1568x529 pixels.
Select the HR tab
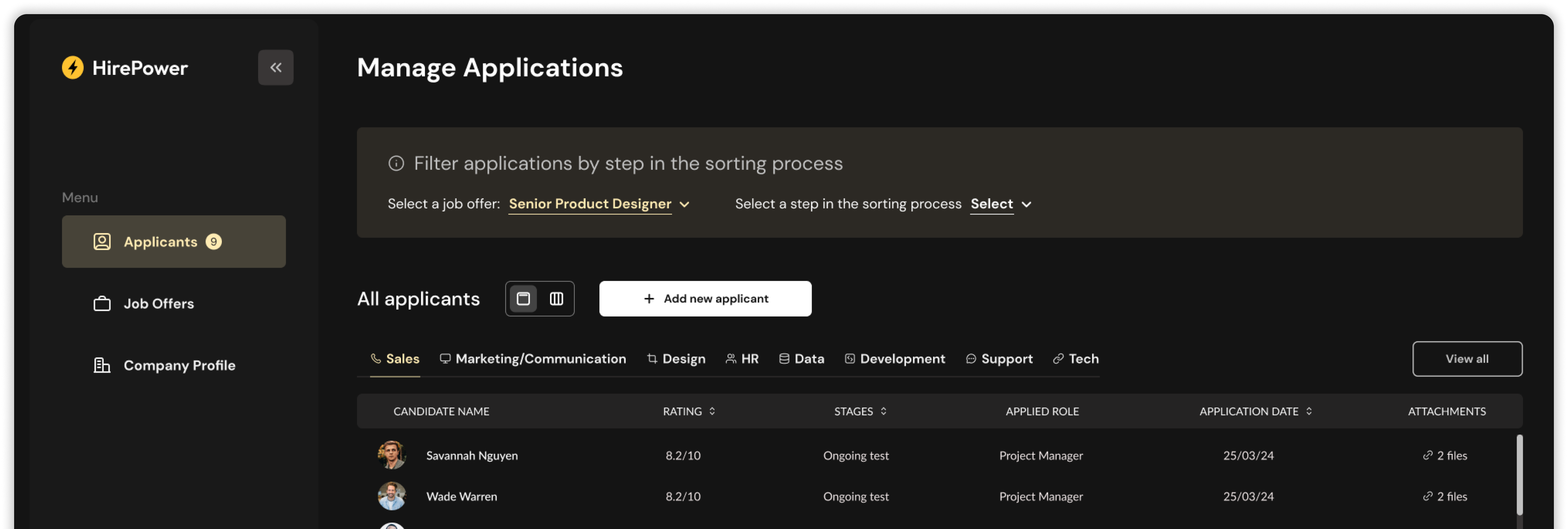point(742,359)
